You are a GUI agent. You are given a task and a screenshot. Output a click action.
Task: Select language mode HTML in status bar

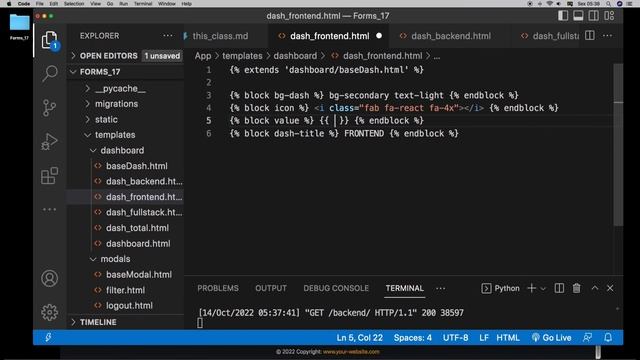tap(508, 338)
